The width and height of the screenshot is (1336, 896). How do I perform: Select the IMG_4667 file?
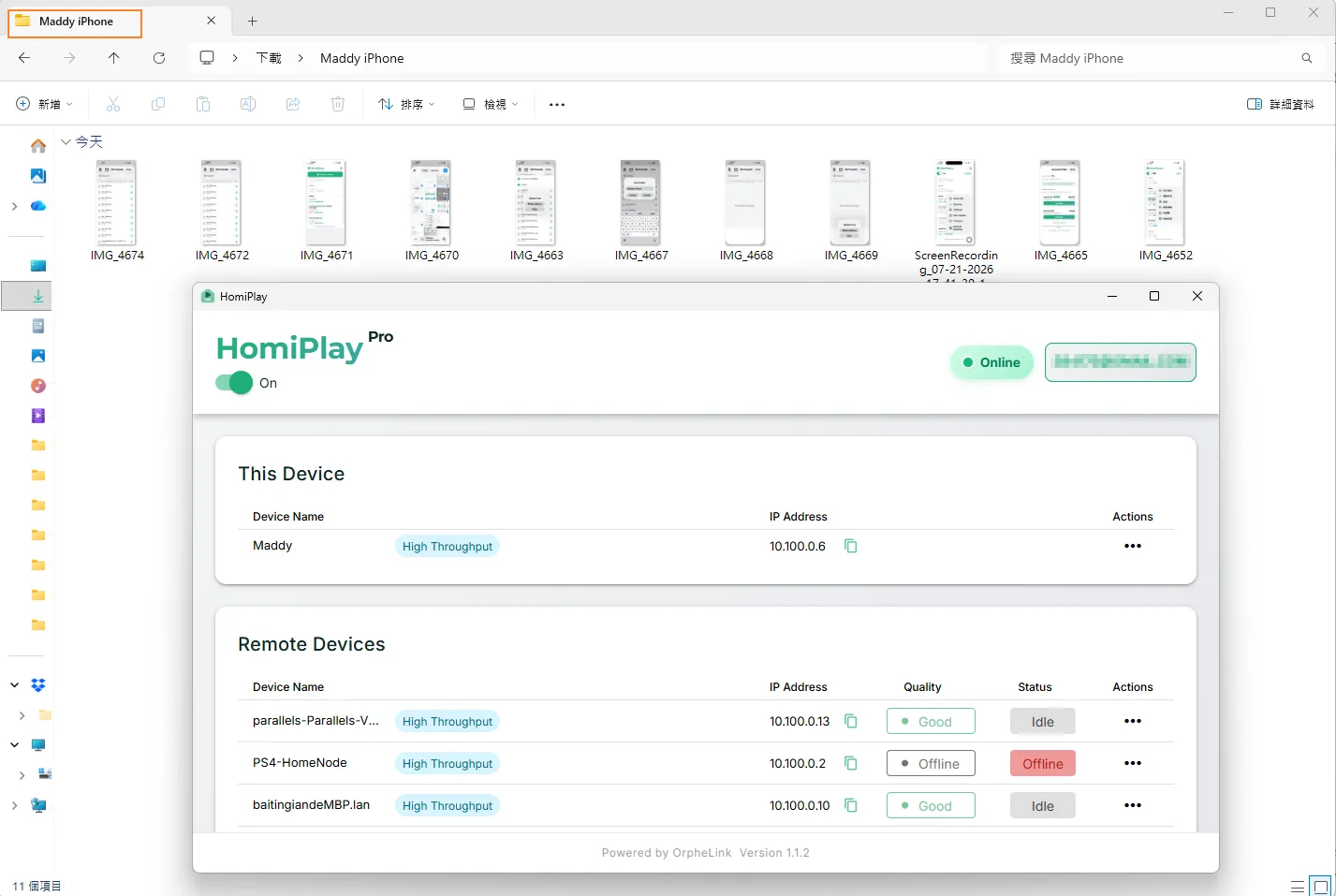point(641,211)
